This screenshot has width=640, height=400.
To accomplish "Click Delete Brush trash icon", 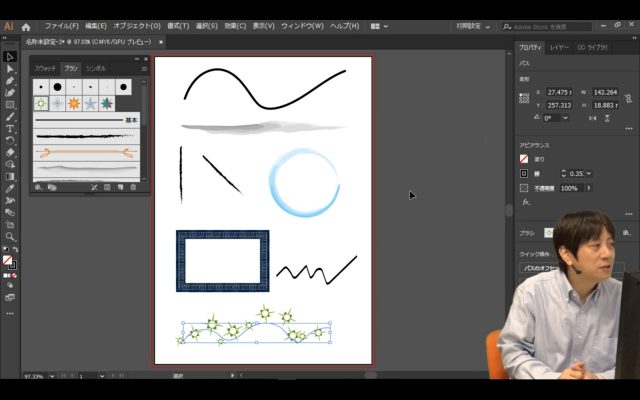I will tap(133, 187).
